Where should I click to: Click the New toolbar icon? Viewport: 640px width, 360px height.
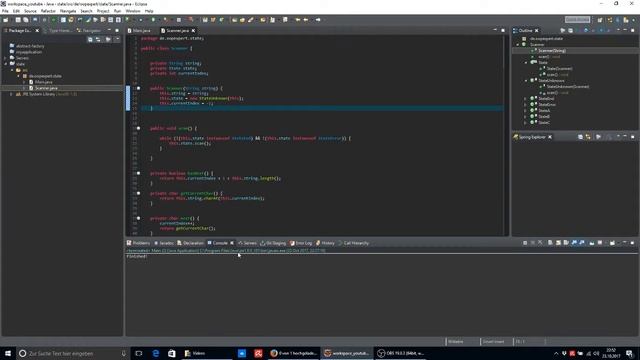6,20
